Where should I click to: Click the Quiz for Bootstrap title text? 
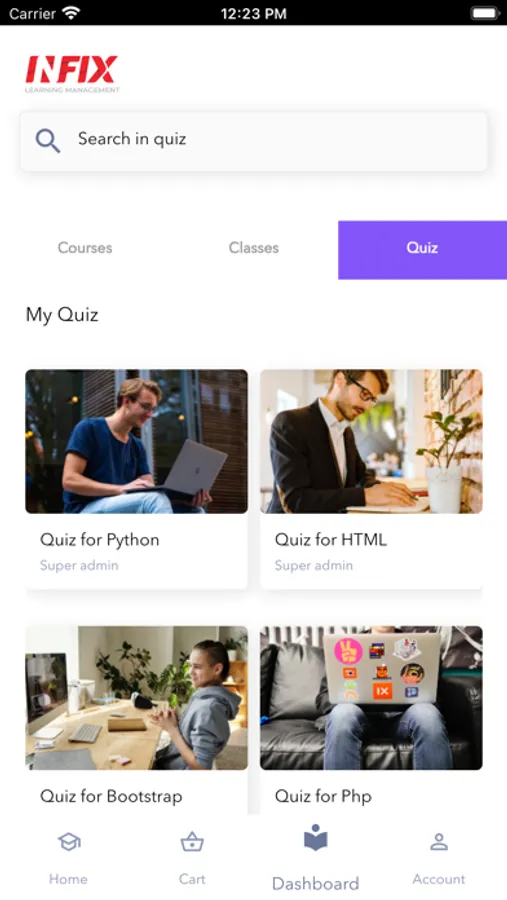tap(111, 796)
